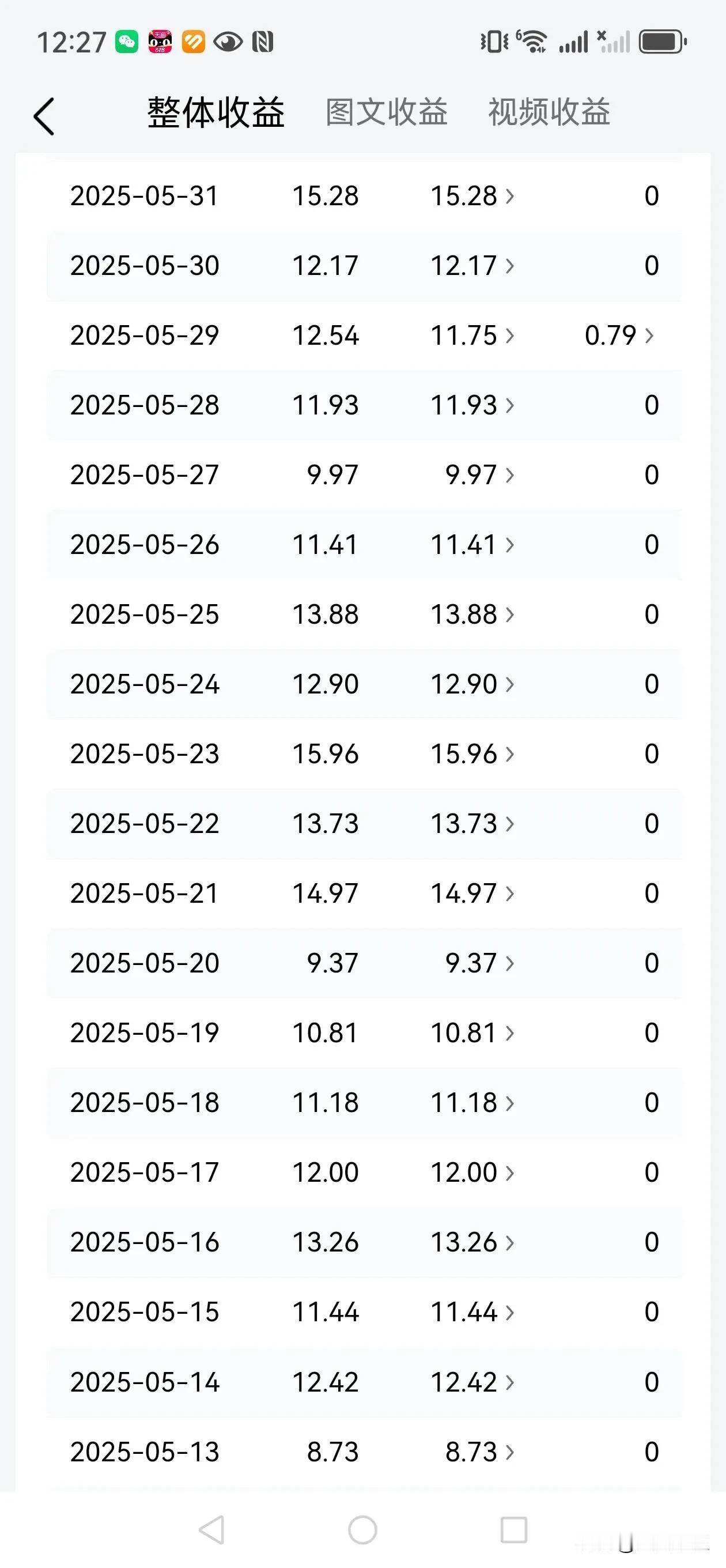Expand 11.75 chevron for 2025-05-29

[x=510, y=336]
